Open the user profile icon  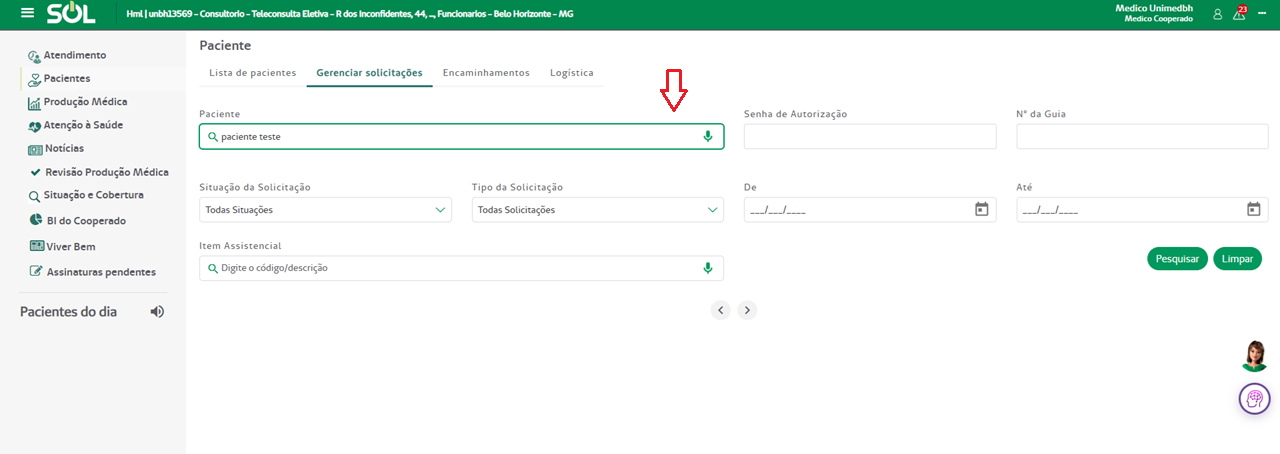1217,14
